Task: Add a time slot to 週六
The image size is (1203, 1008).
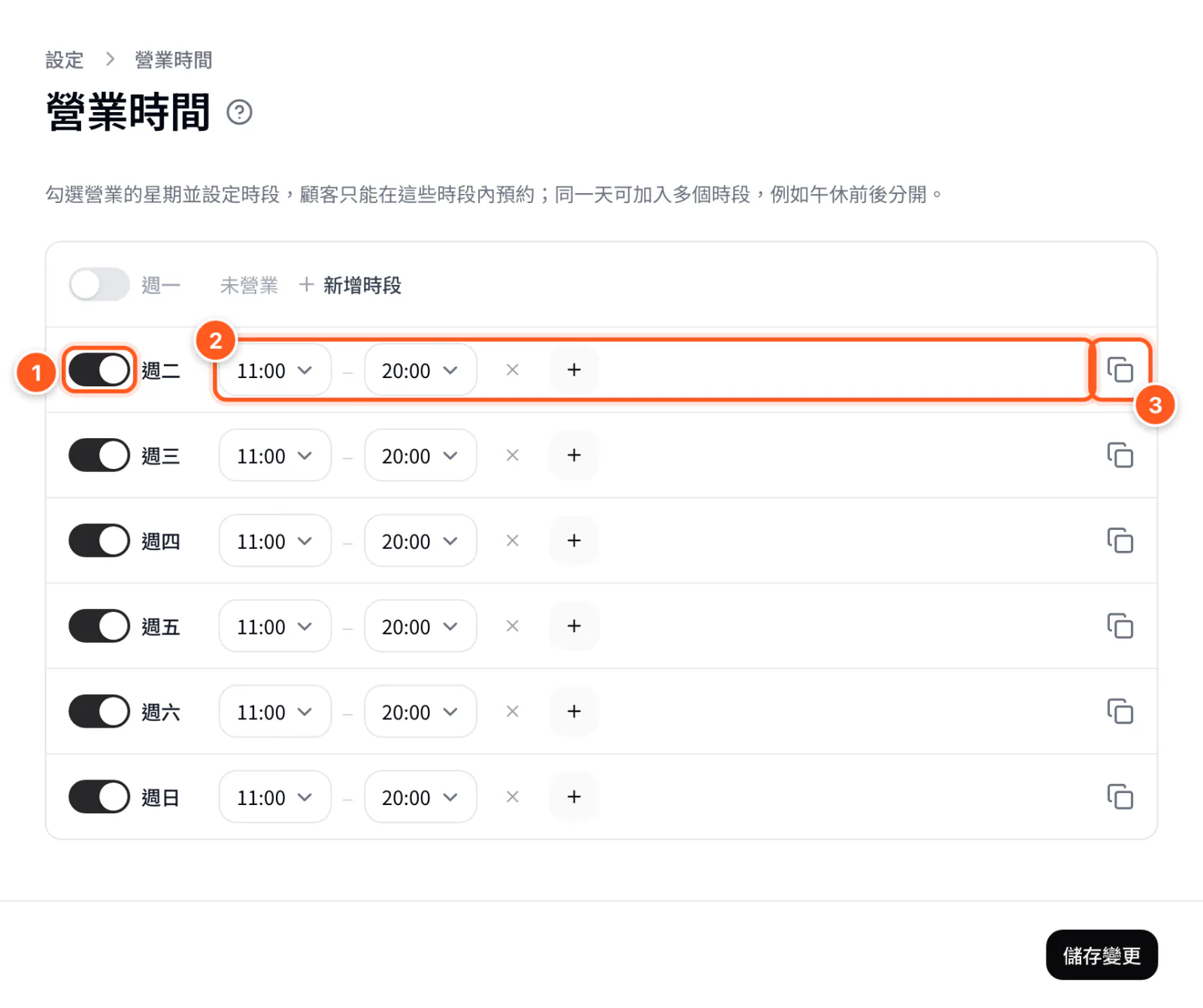Action: coord(574,711)
